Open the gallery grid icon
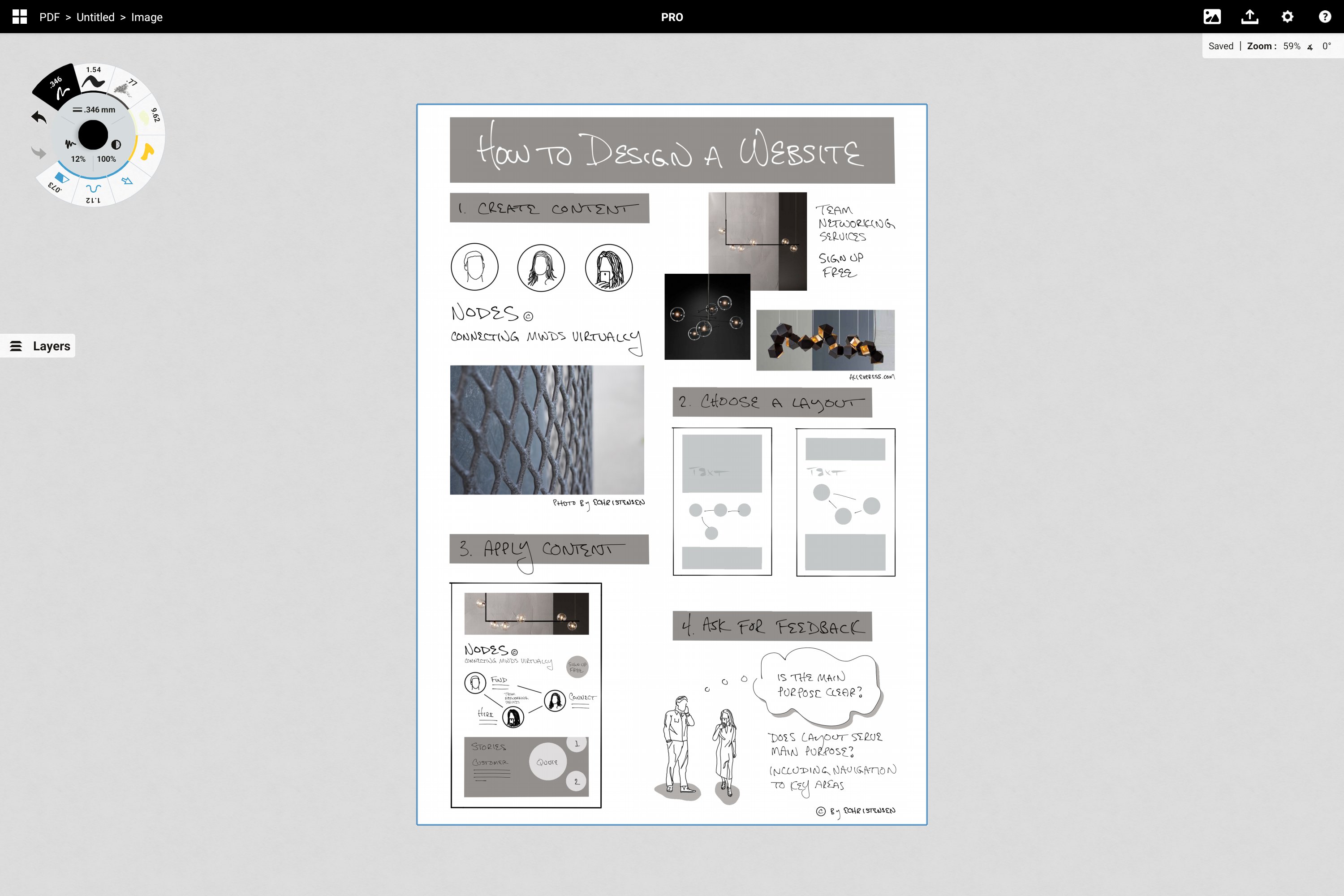This screenshot has height=896, width=1344. (x=19, y=17)
